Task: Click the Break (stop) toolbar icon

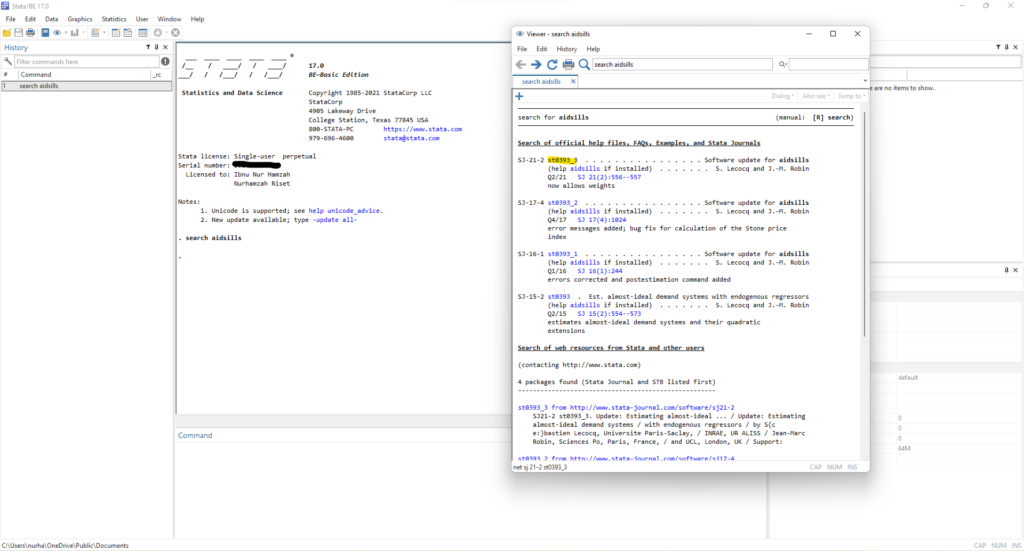Action: click(x=175, y=33)
